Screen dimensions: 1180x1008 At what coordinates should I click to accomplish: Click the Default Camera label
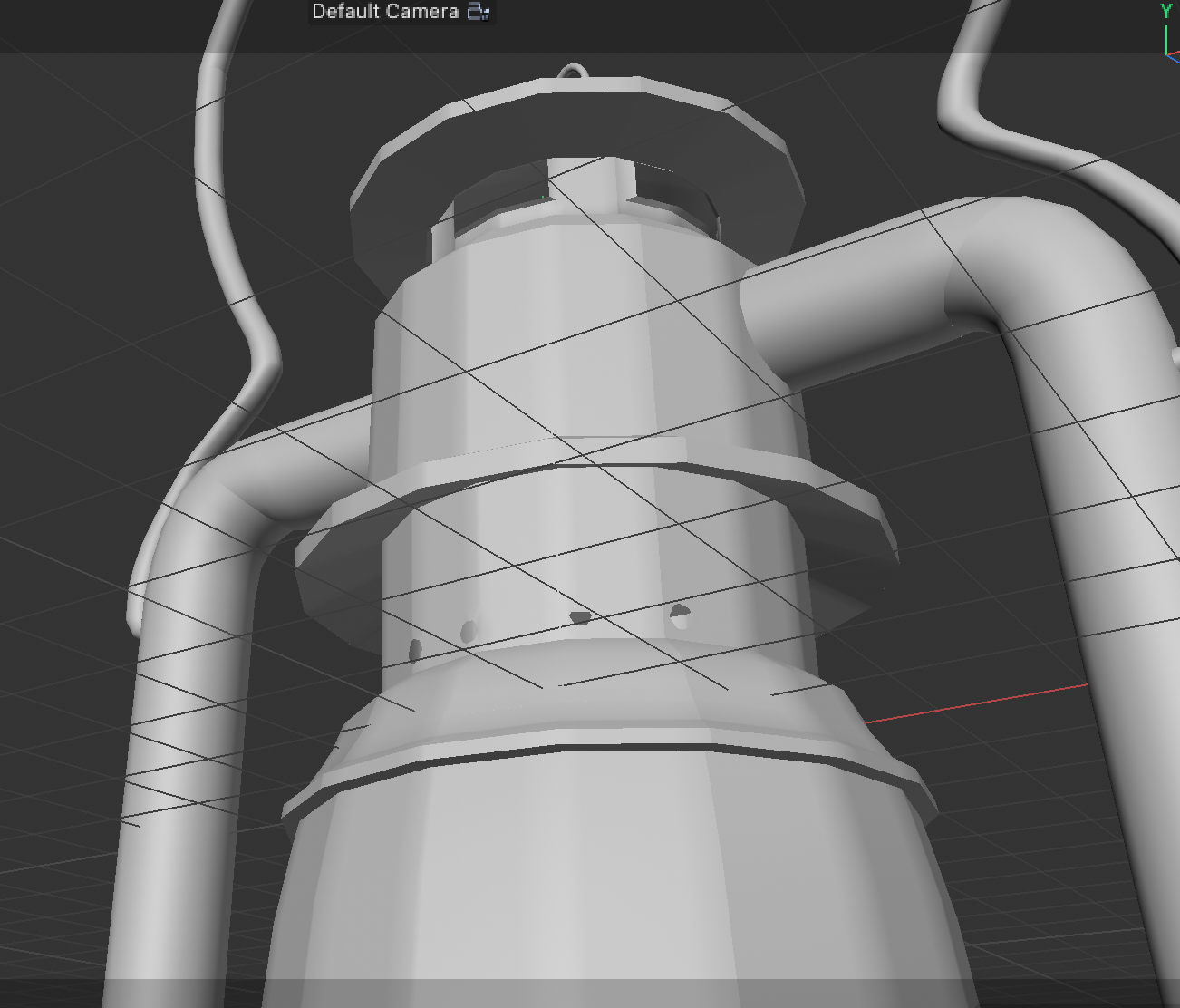click(385, 12)
